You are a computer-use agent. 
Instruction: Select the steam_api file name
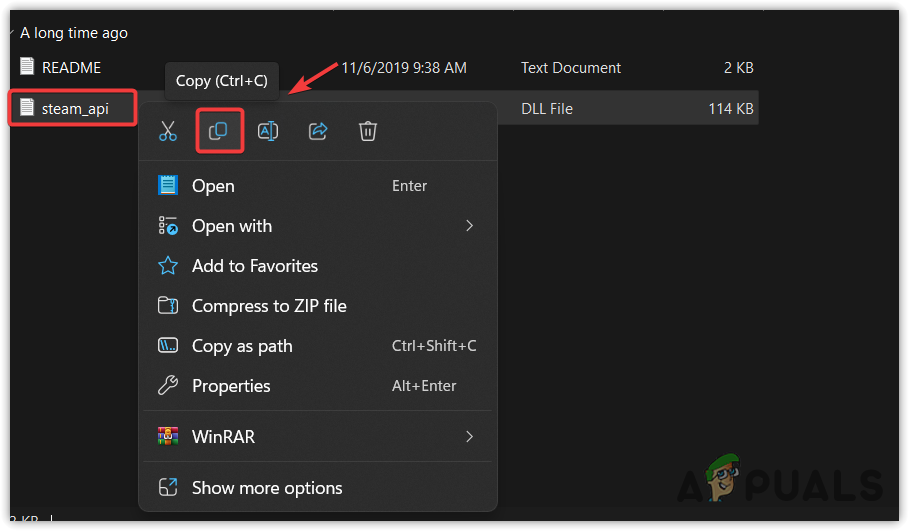point(75,109)
